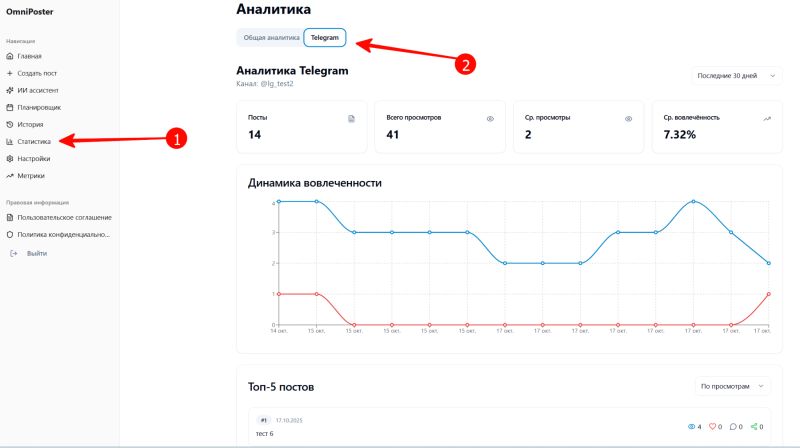800x448 pixels.
Task: Click the eye icon in Всего просмотров card
Action: click(x=490, y=118)
